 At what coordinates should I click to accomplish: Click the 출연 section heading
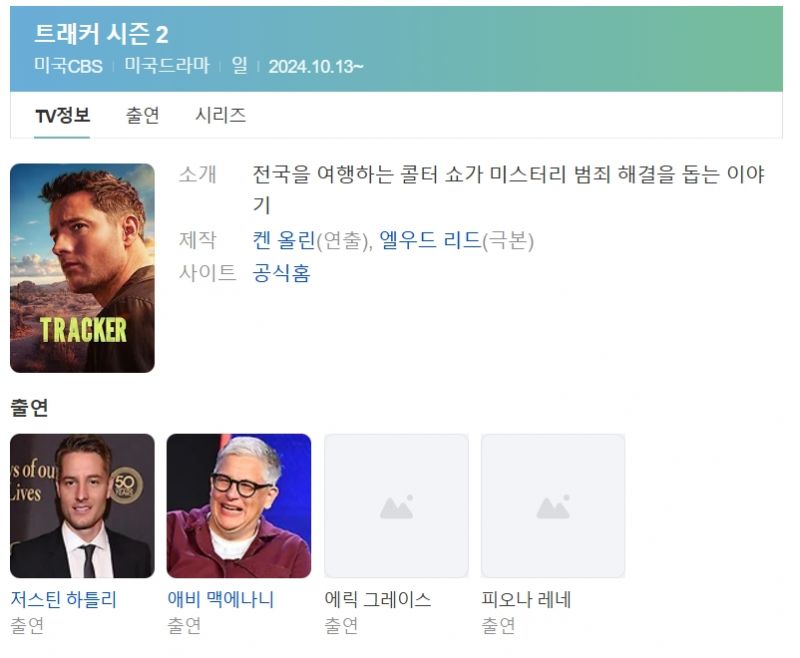[29, 408]
